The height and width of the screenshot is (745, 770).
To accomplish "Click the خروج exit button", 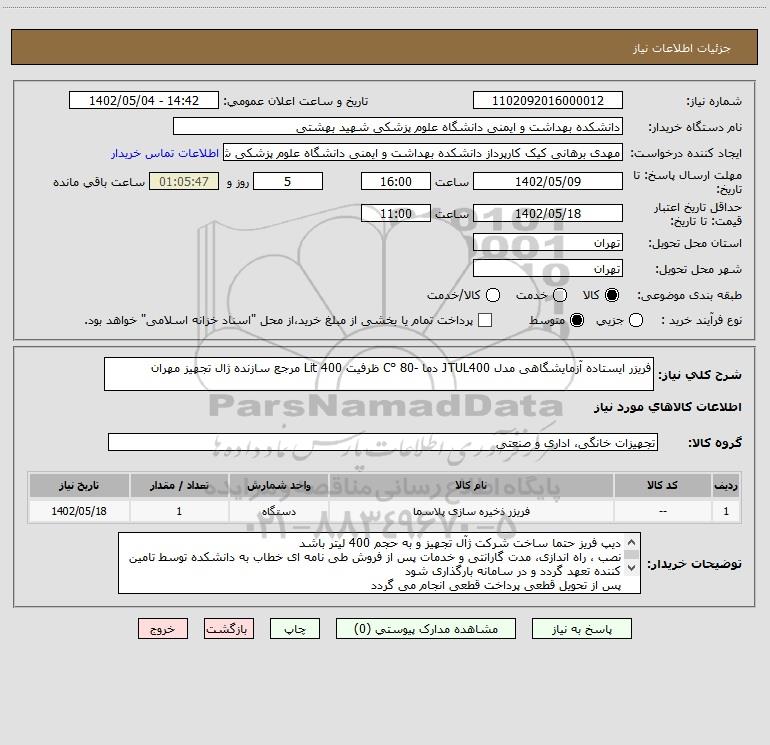I will [x=163, y=629].
